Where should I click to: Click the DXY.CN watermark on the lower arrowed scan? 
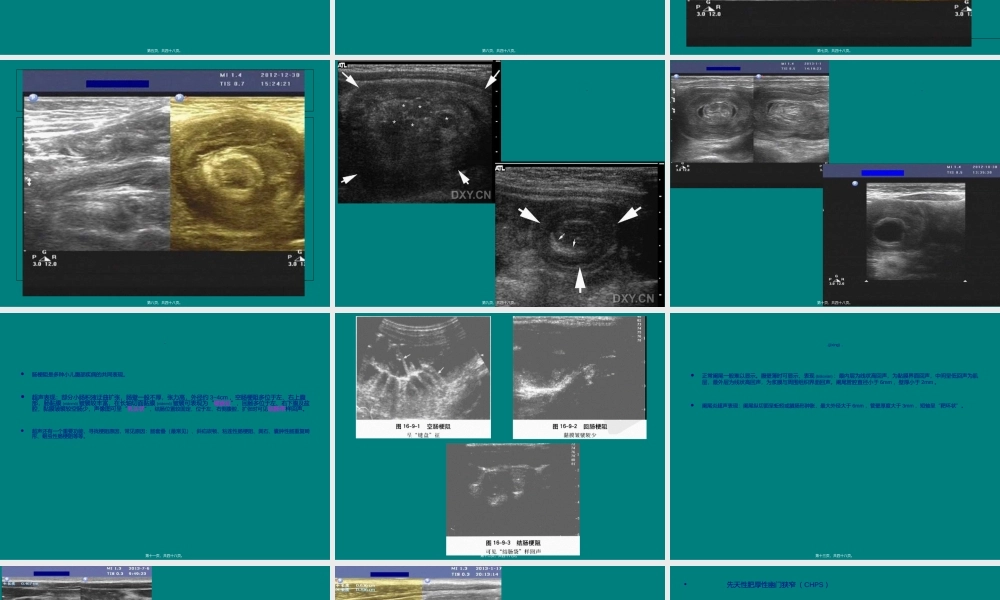point(633,298)
